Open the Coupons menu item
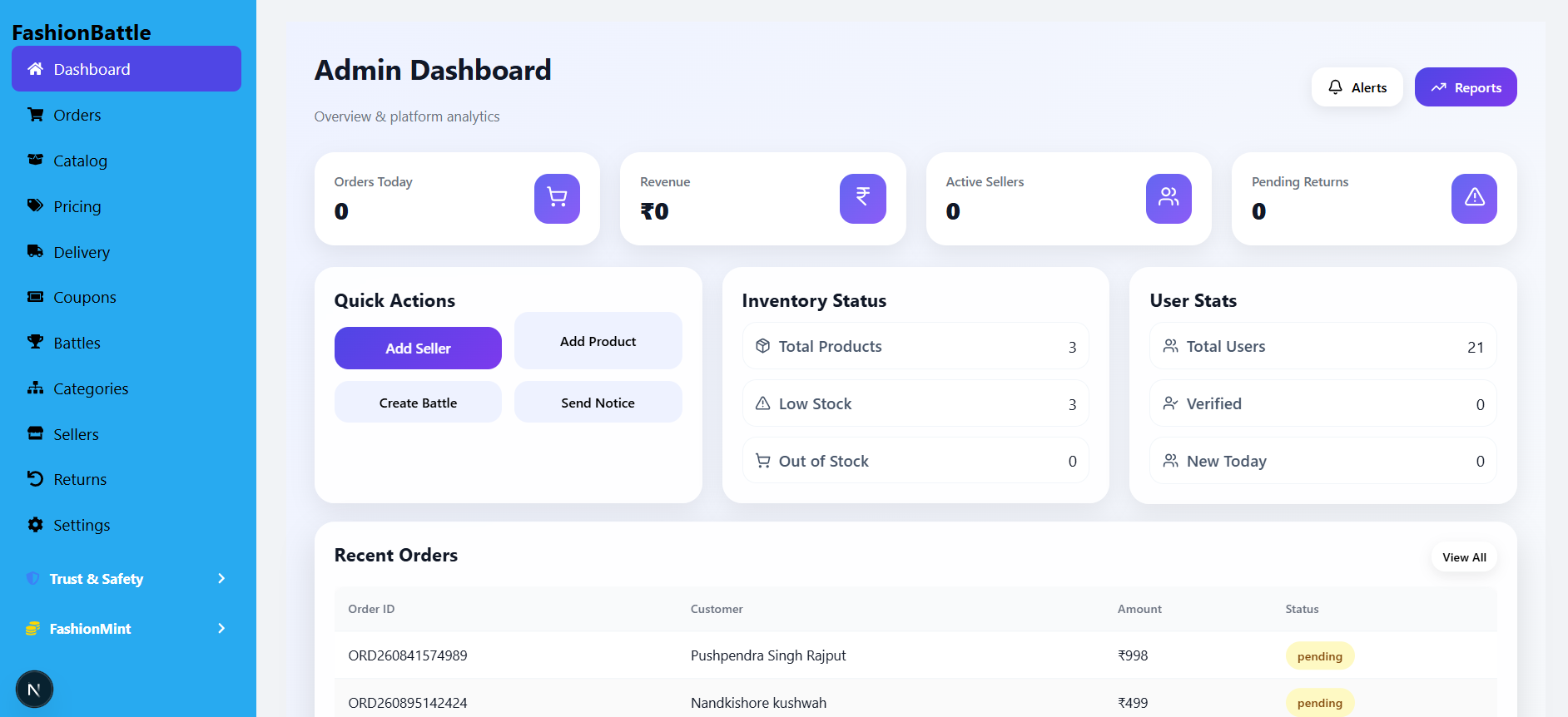Screen dimensions: 1568x717 tap(127, 297)
